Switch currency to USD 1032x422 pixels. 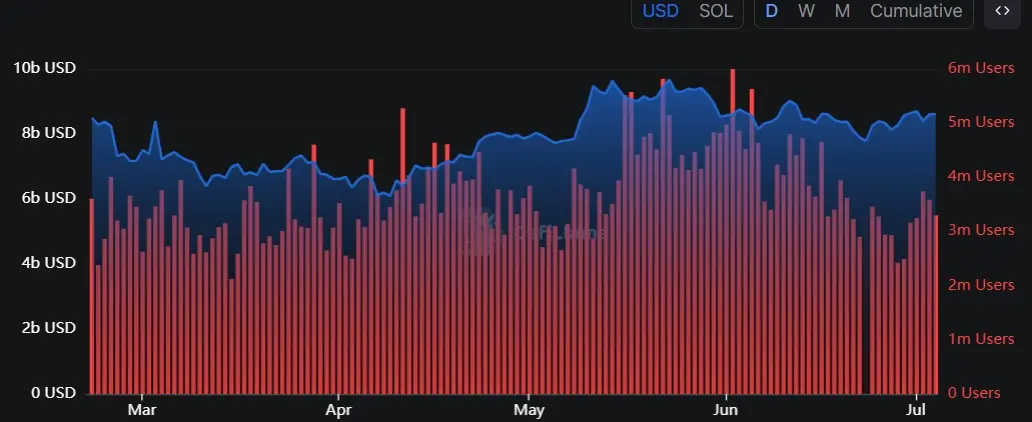(x=660, y=11)
